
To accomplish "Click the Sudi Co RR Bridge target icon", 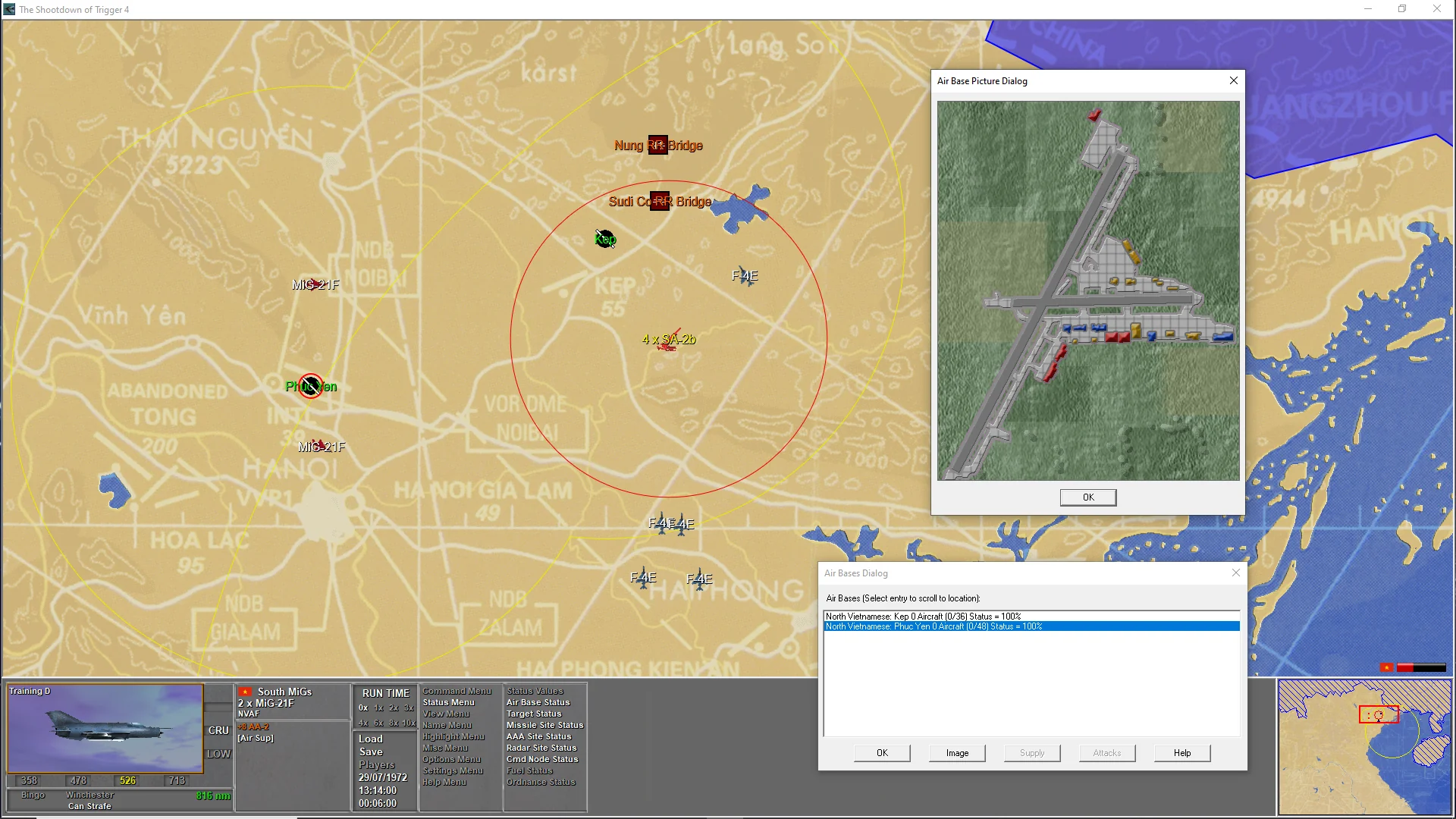I will [x=661, y=201].
